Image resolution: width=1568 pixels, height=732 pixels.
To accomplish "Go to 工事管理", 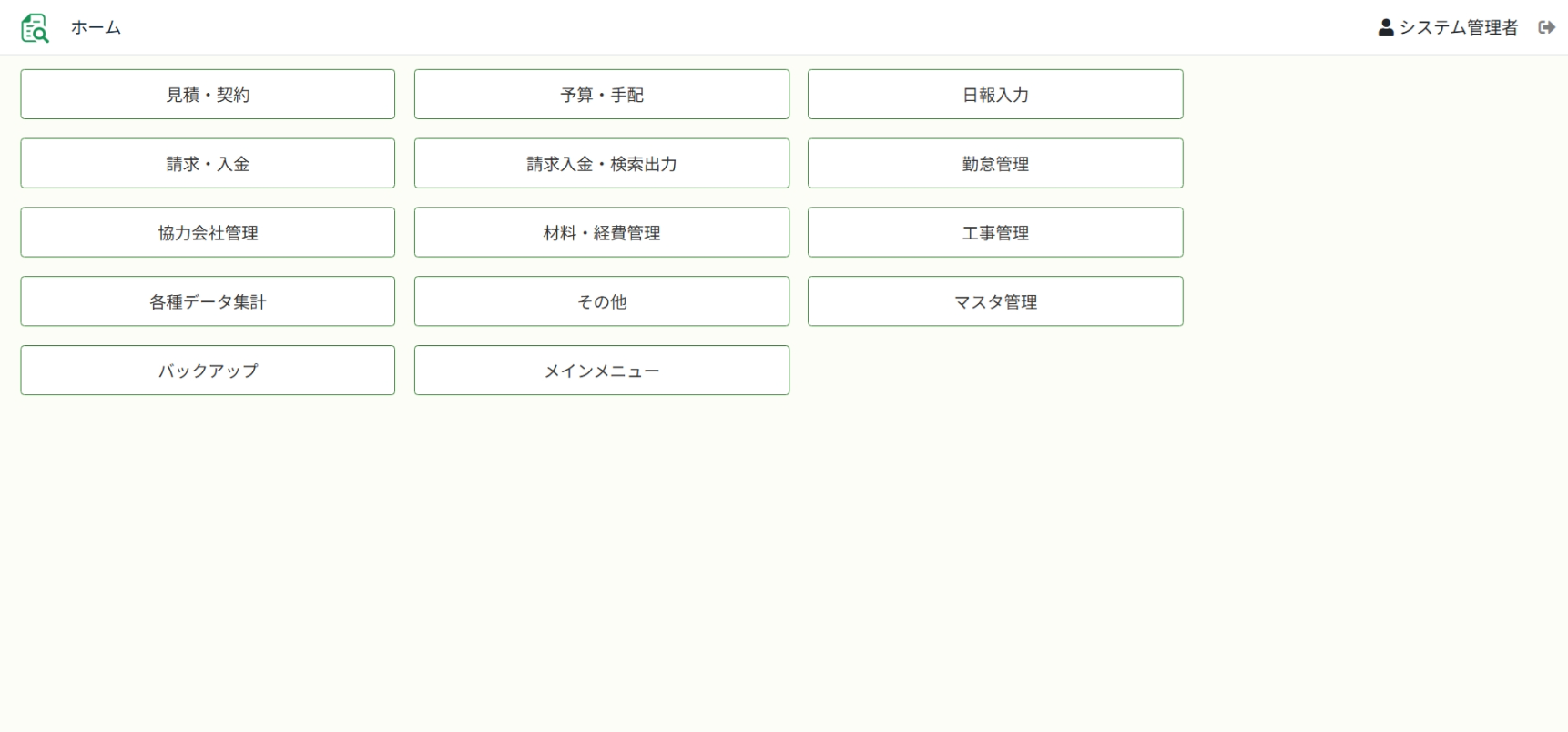I will pyautogui.click(x=994, y=233).
